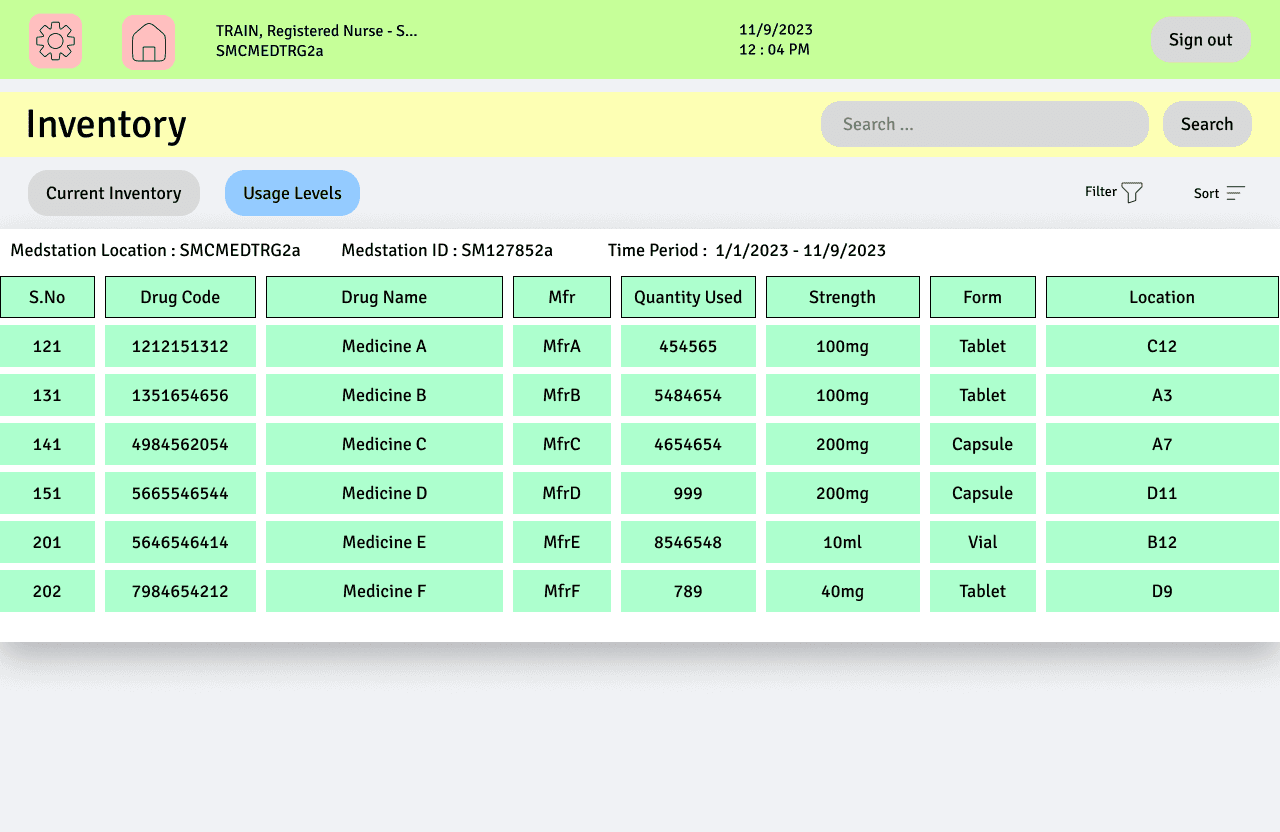Click the Quantity Used column header

(688, 297)
